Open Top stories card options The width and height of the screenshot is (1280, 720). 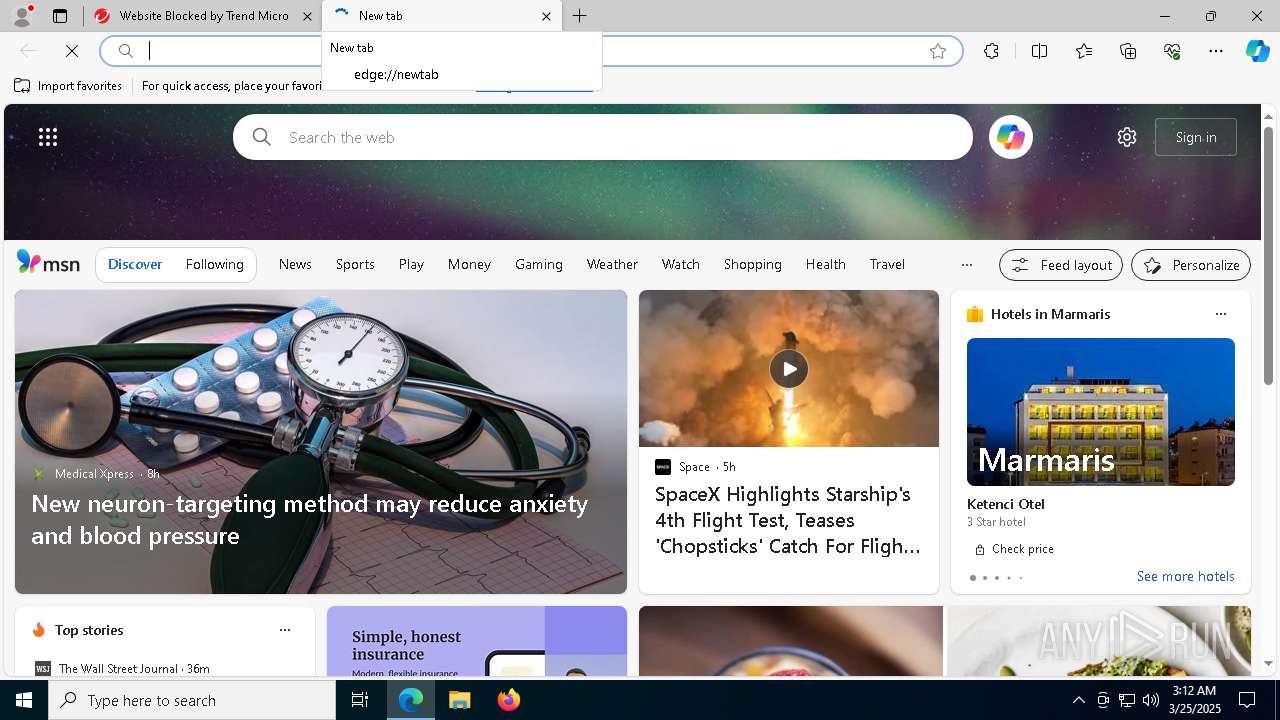point(285,630)
